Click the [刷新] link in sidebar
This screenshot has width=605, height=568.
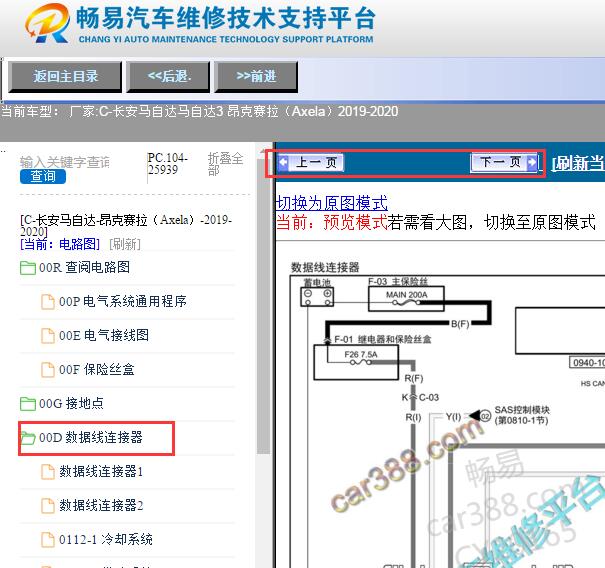125,244
